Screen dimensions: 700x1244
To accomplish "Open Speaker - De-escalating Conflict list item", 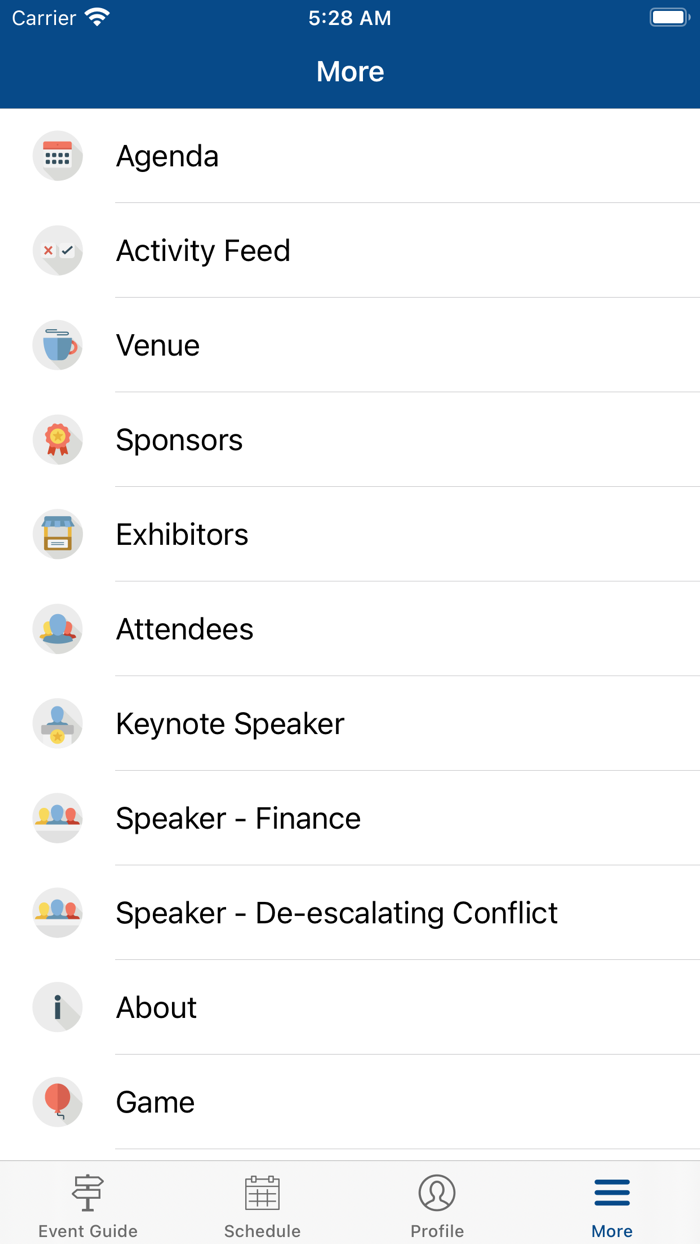I will point(337,913).
